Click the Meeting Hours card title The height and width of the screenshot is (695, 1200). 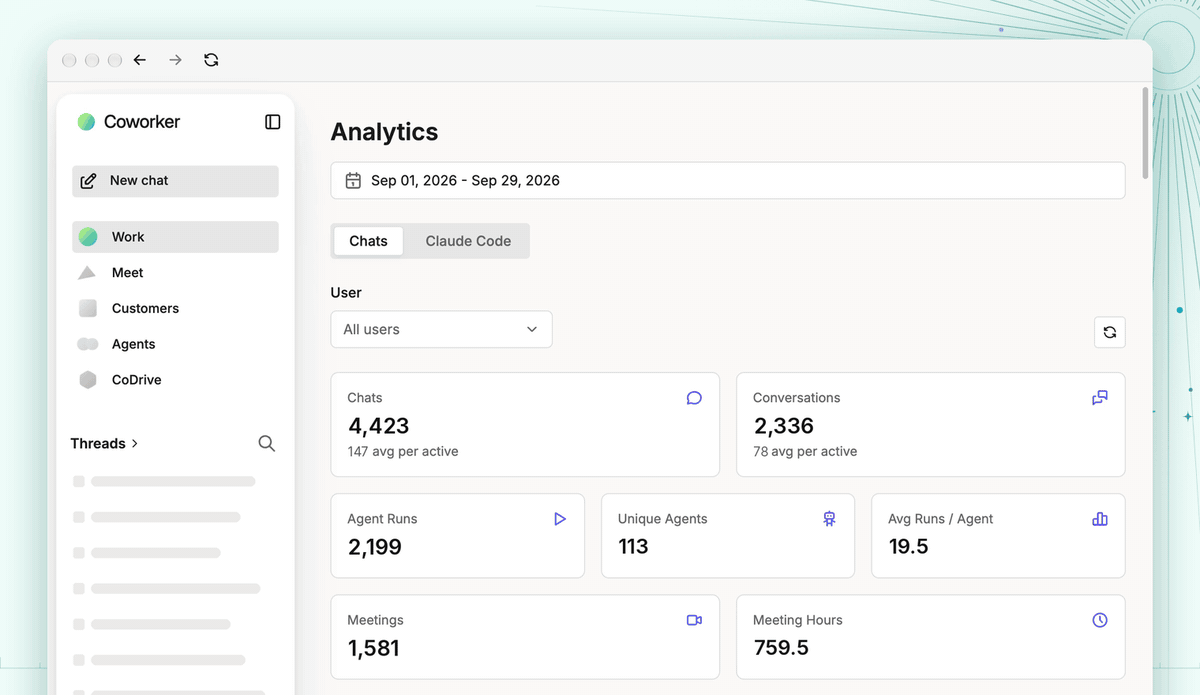pos(798,620)
